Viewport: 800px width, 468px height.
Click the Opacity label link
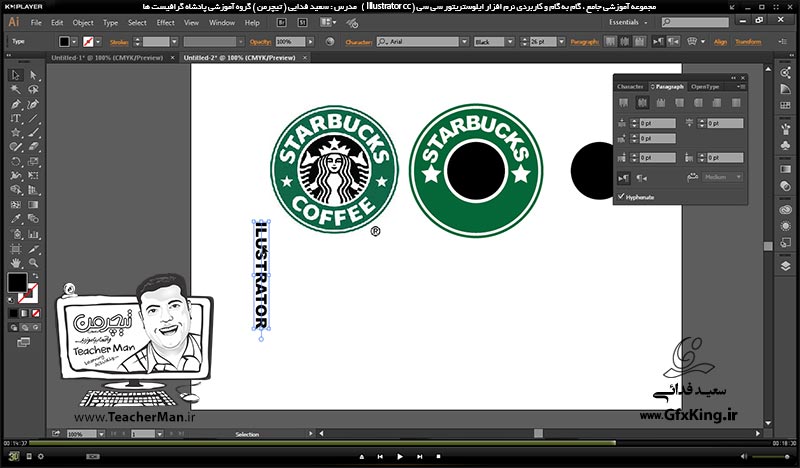click(261, 42)
